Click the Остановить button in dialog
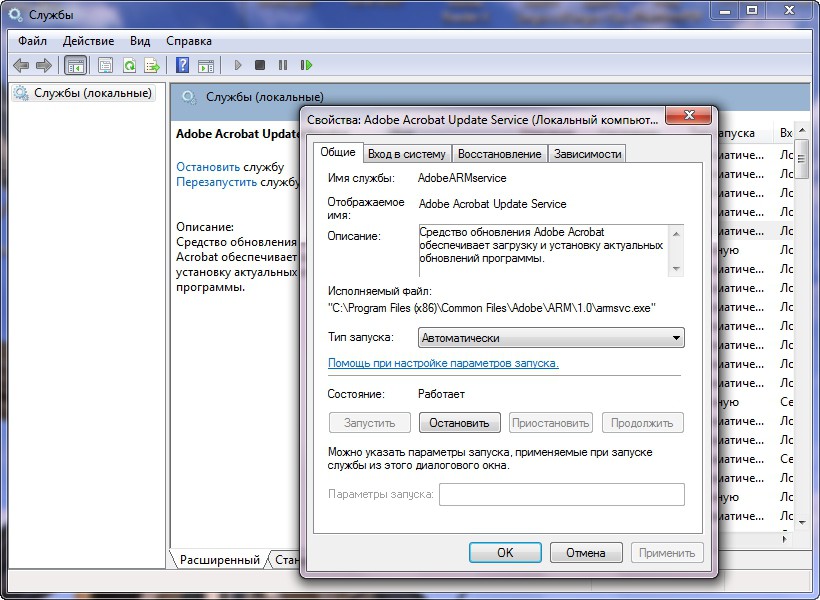Image resolution: width=820 pixels, height=600 pixels. 459,423
